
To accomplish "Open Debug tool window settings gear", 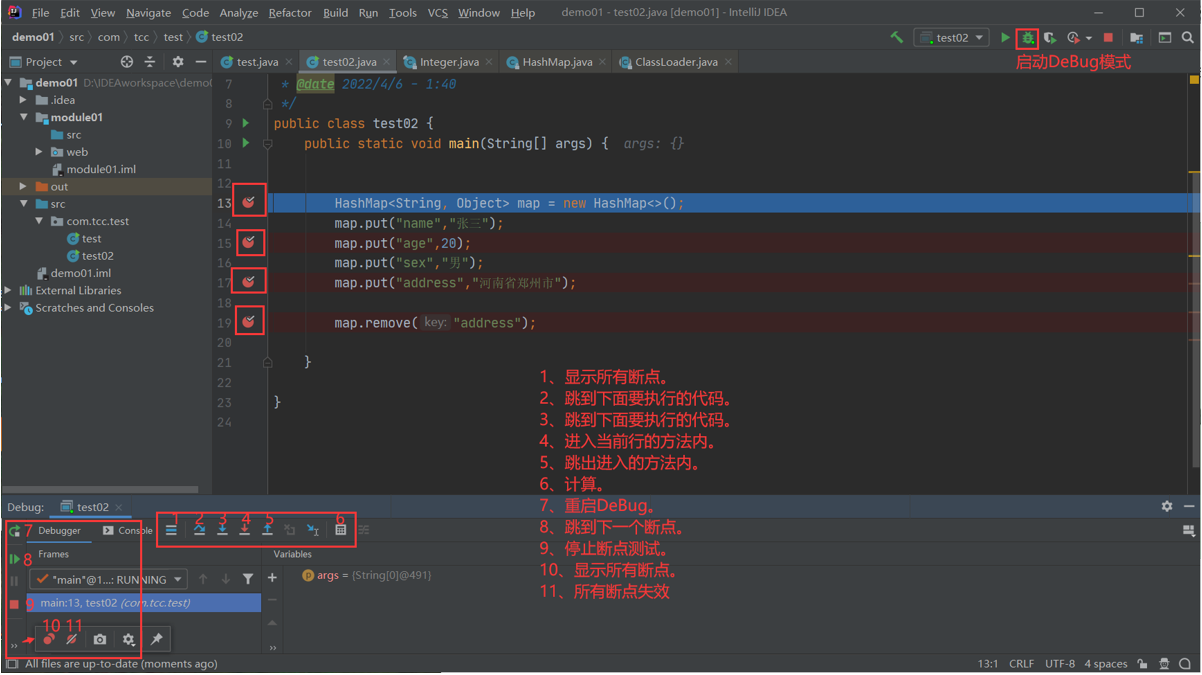I will coord(1166,507).
